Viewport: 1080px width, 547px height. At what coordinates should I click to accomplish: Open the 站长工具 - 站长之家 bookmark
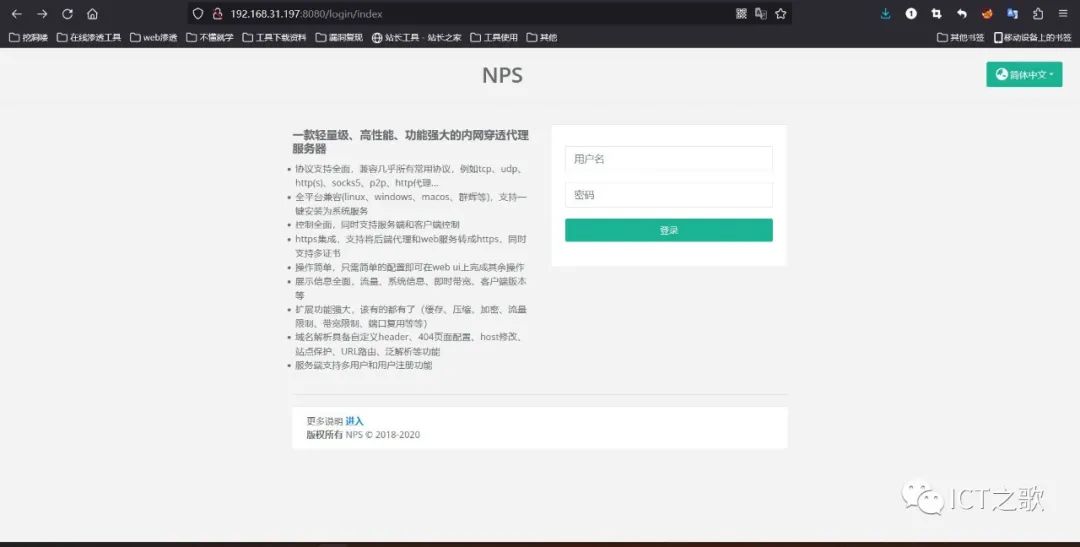[x=417, y=38]
